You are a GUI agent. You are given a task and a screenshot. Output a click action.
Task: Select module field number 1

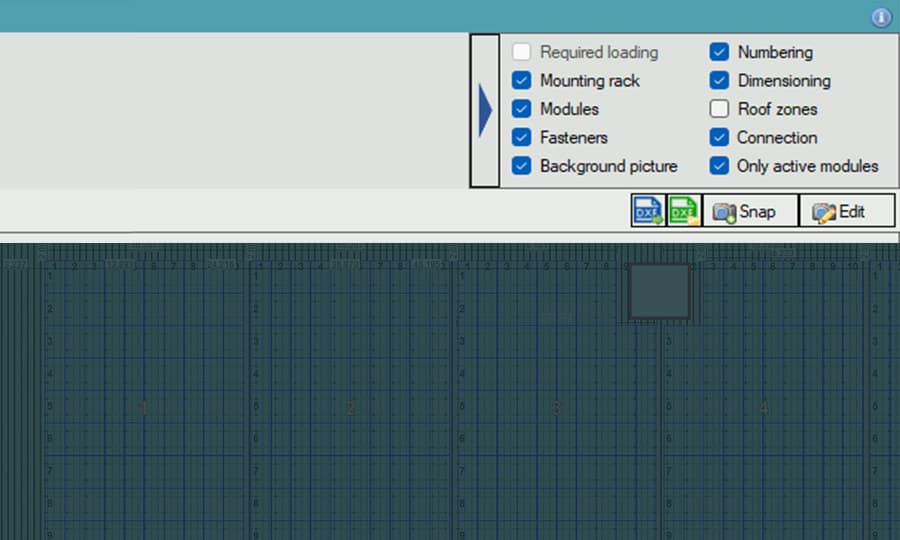click(144, 407)
